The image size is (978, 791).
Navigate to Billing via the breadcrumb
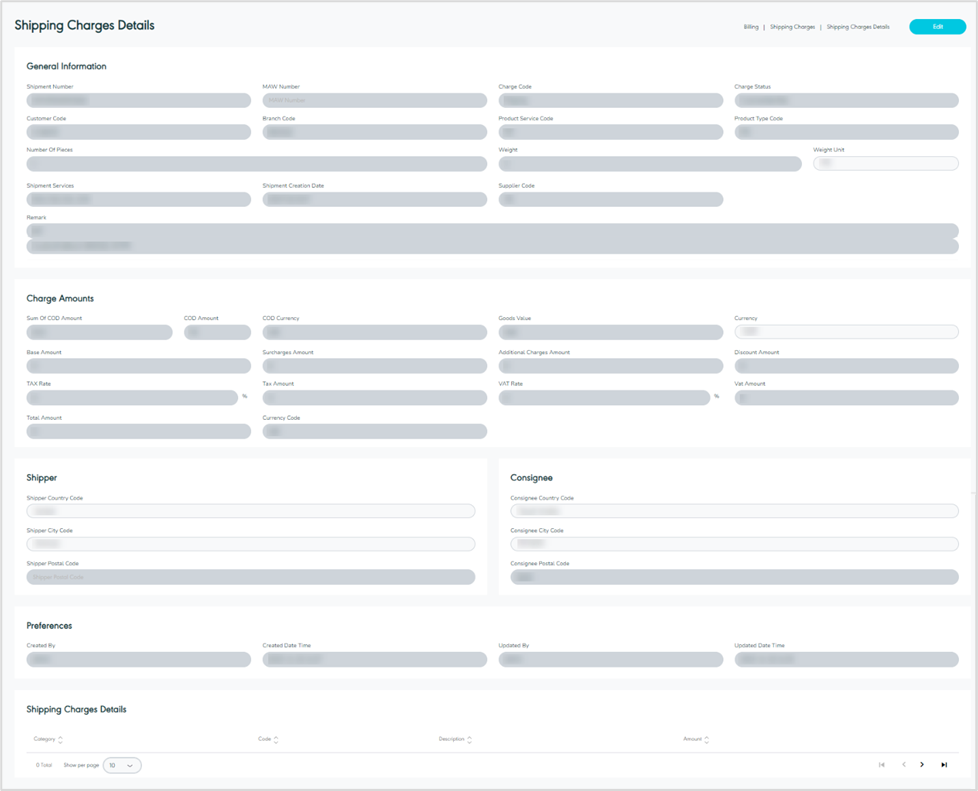pyautogui.click(x=750, y=27)
